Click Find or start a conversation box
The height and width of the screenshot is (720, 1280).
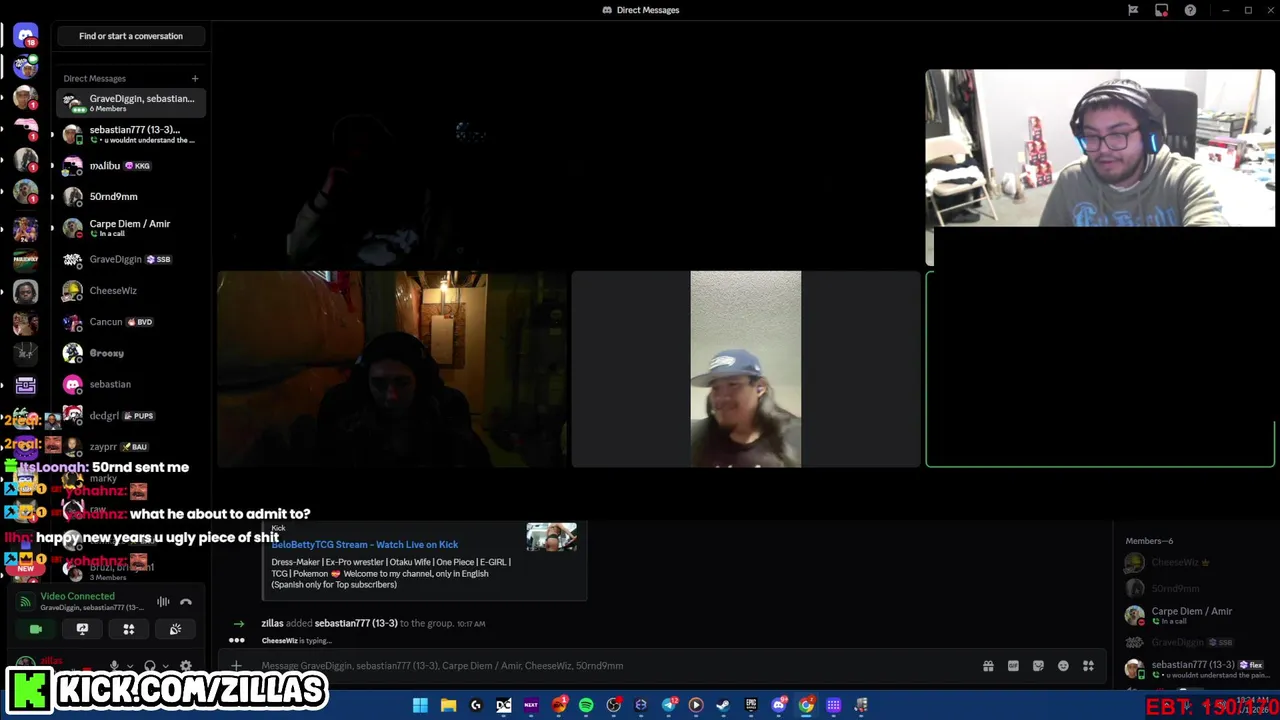point(131,36)
